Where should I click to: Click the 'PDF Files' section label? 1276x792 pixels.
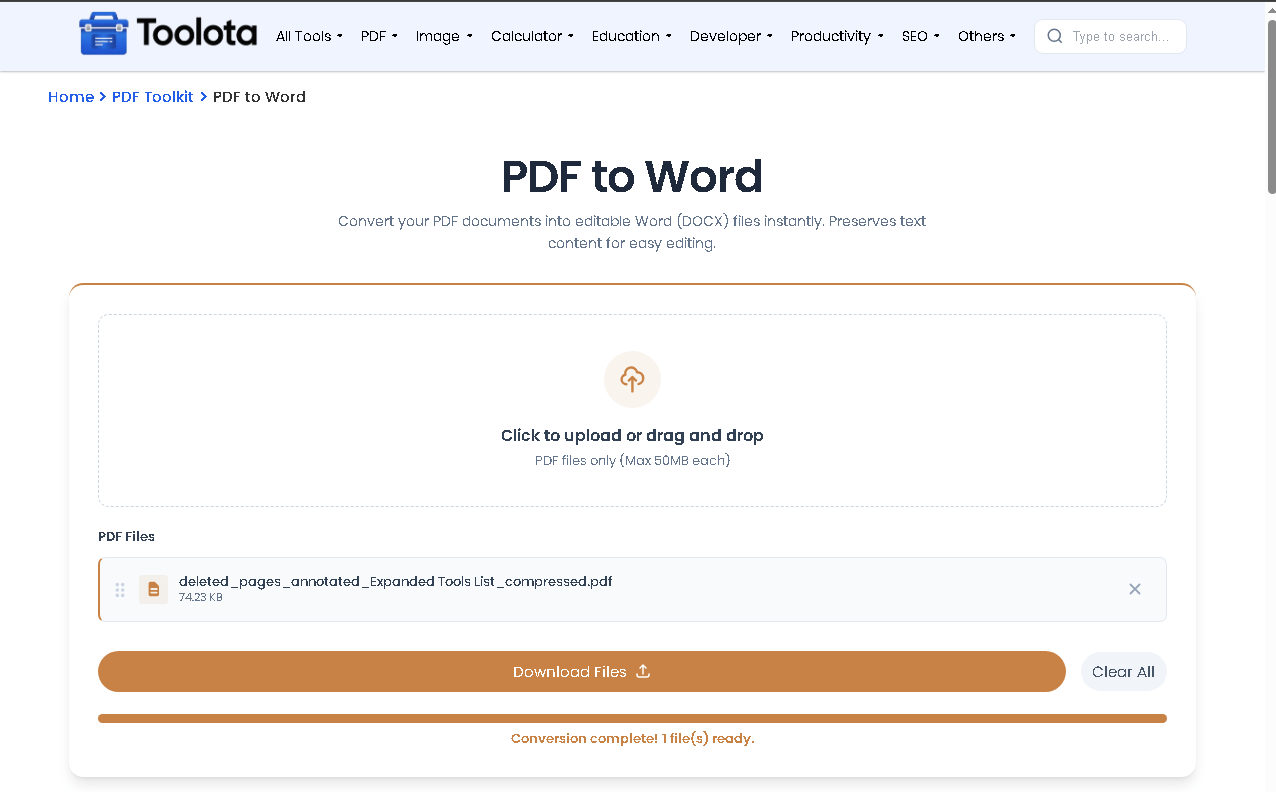point(126,537)
